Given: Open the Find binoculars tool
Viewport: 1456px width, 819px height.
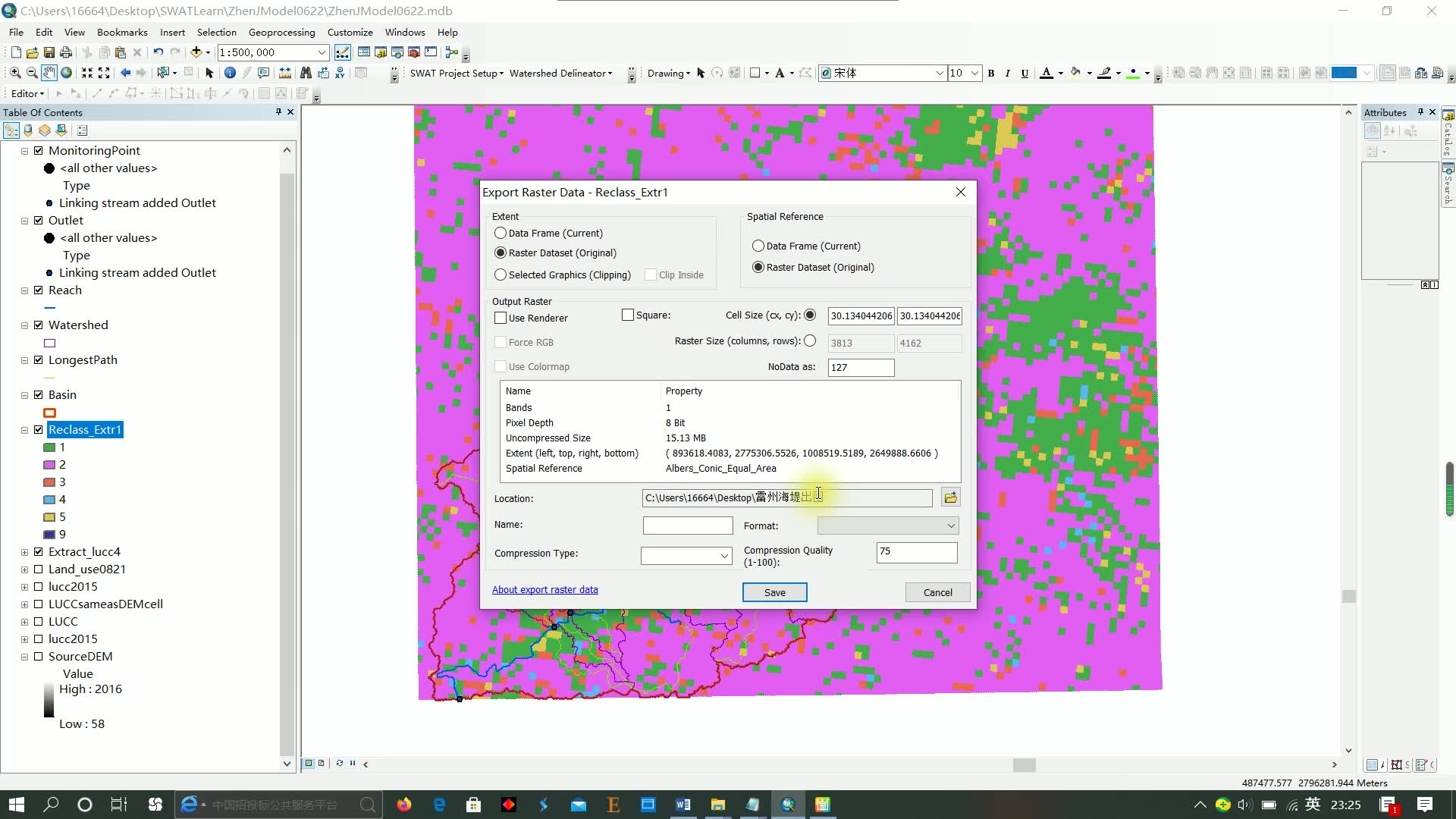Looking at the screenshot, I should click(306, 73).
